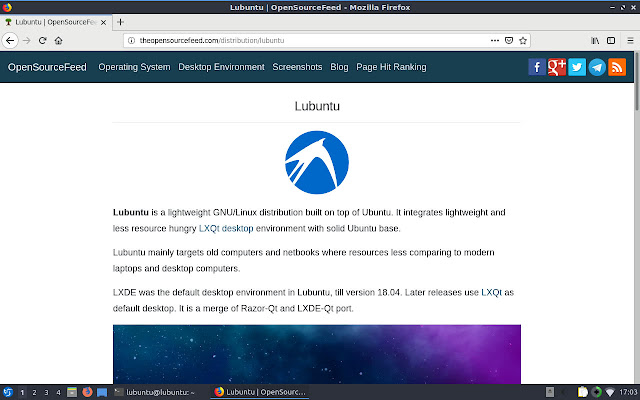Screen dimensions: 640x400
Task: Launch Firefox from the panel quick launch
Action: point(87,392)
